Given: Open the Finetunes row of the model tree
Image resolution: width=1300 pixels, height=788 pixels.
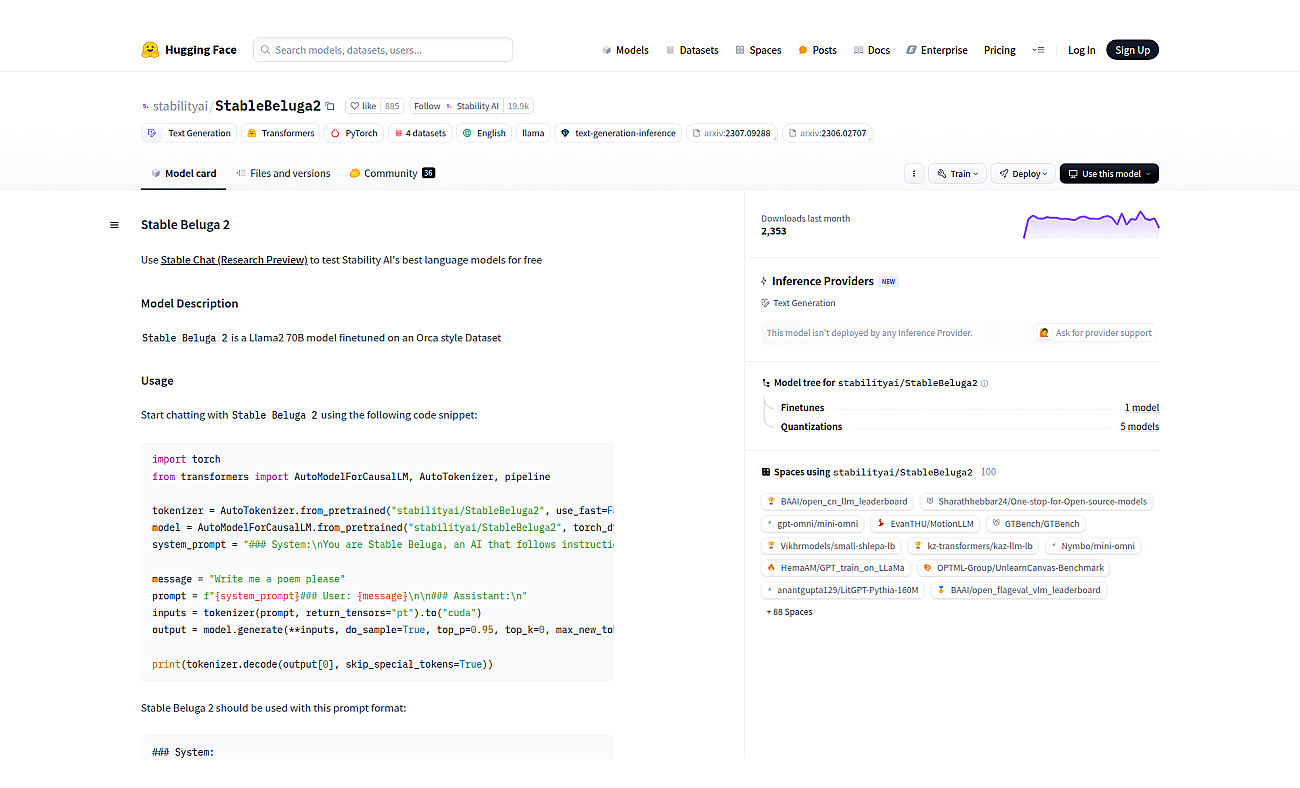Looking at the screenshot, I should tap(969, 408).
